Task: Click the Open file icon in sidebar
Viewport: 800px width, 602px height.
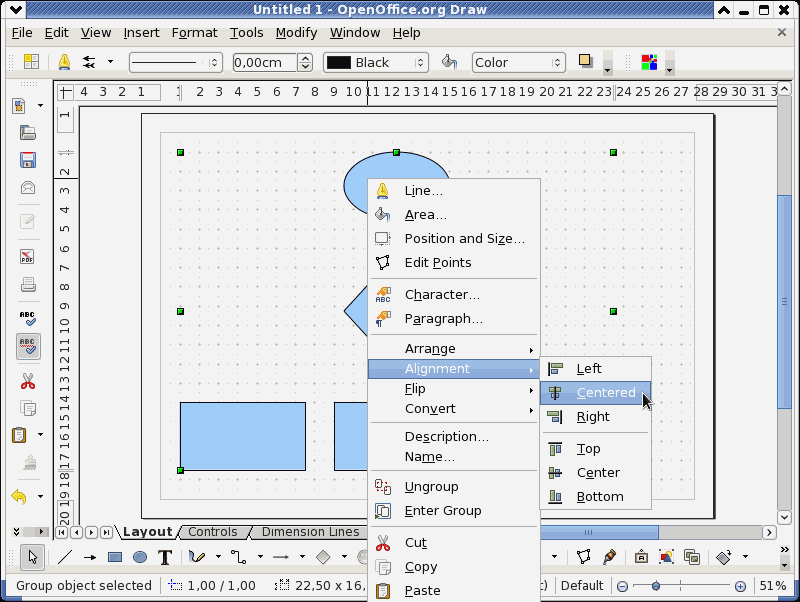Action: 28,133
